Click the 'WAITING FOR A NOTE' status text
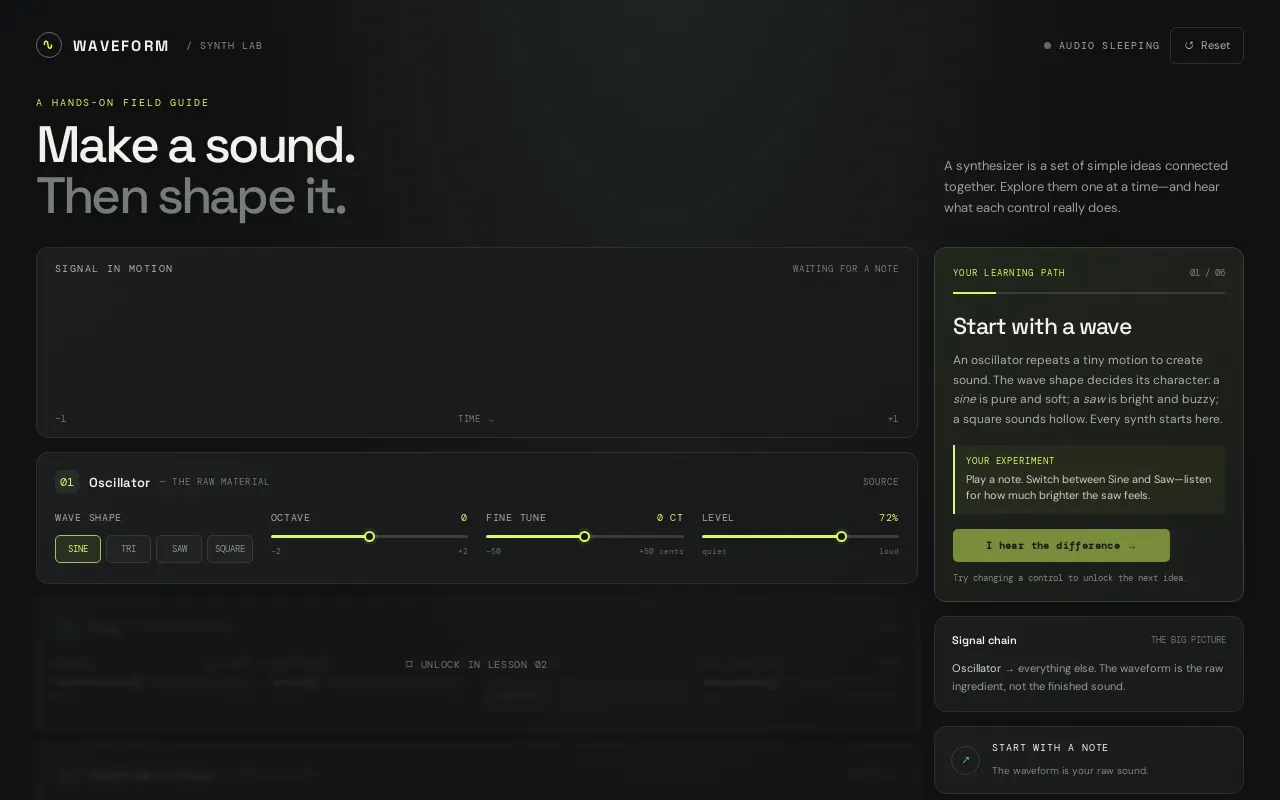The width and height of the screenshot is (1280, 800). click(x=846, y=269)
